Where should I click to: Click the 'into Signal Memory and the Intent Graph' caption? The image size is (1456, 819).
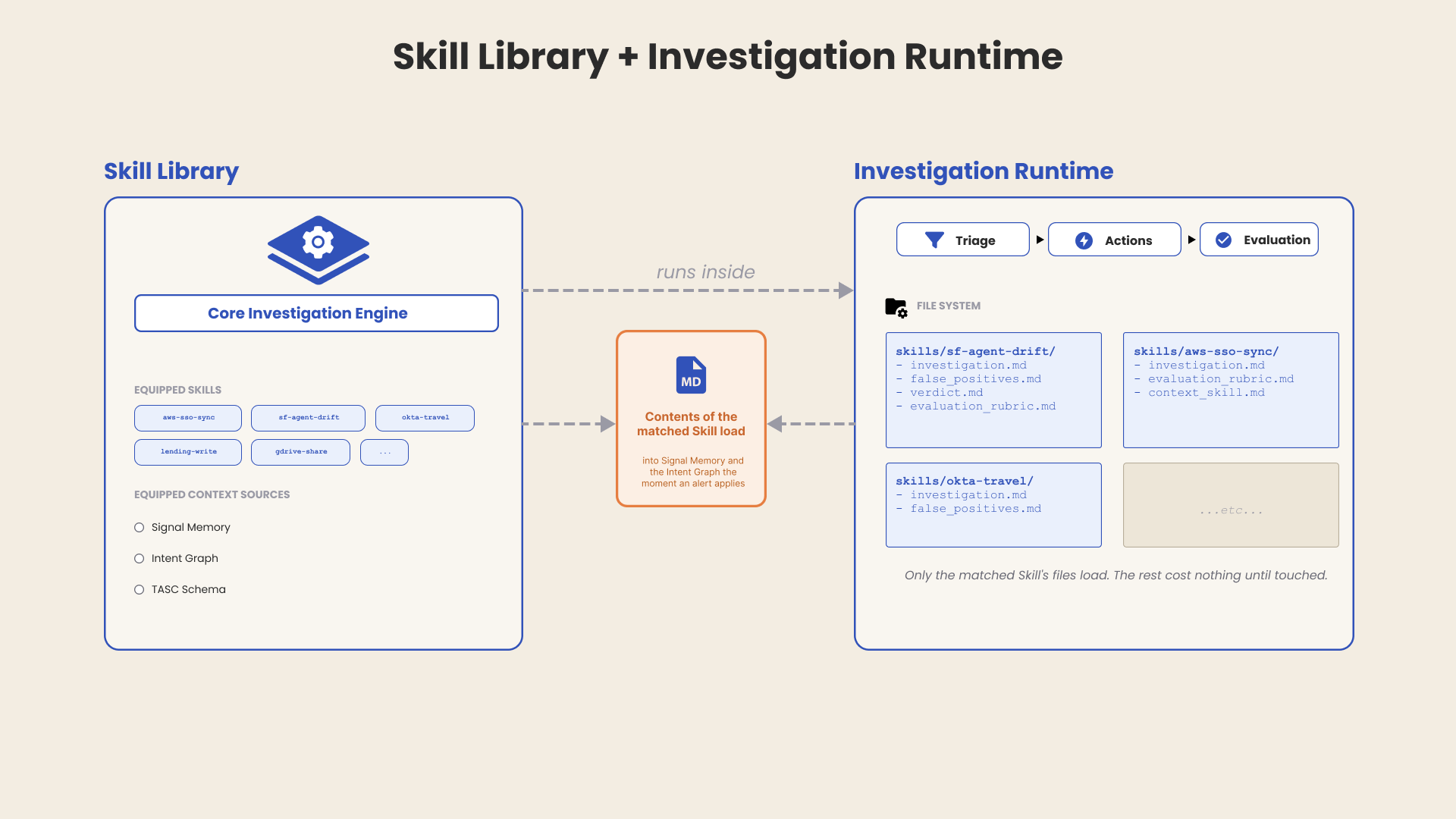692,472
